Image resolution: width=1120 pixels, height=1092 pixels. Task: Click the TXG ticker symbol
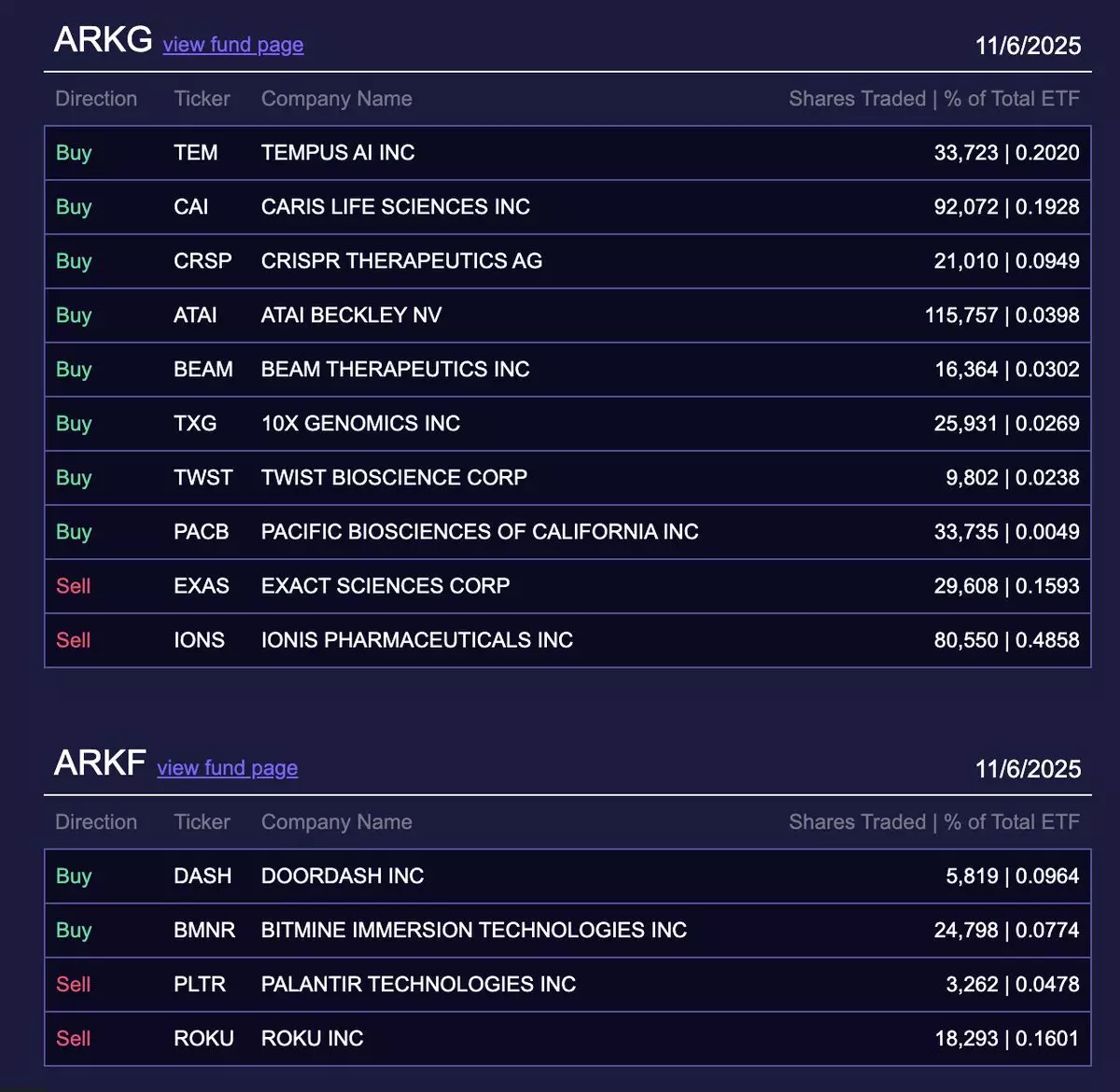(194, 424)
